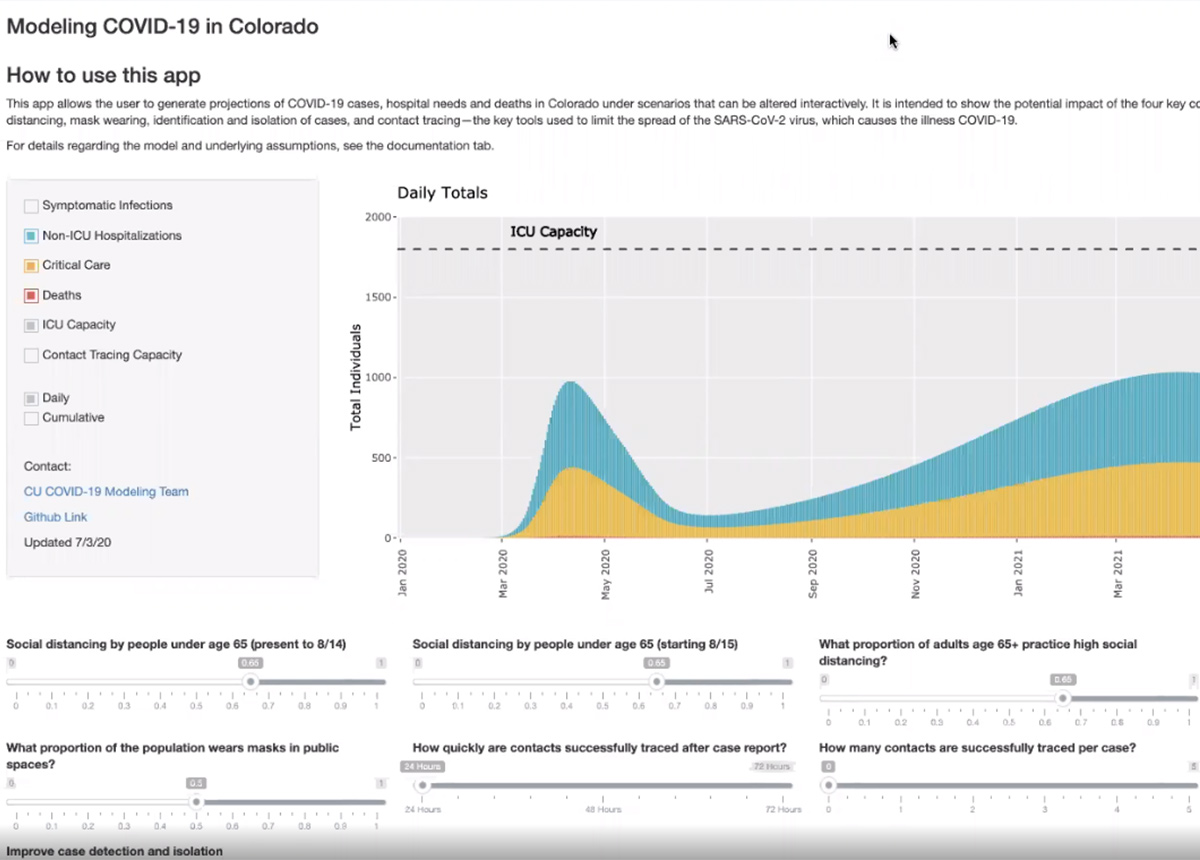The image size is (1200, 860).
Task: Click the mask wearing proportion slider handle
Action: (x=197, y=801)
